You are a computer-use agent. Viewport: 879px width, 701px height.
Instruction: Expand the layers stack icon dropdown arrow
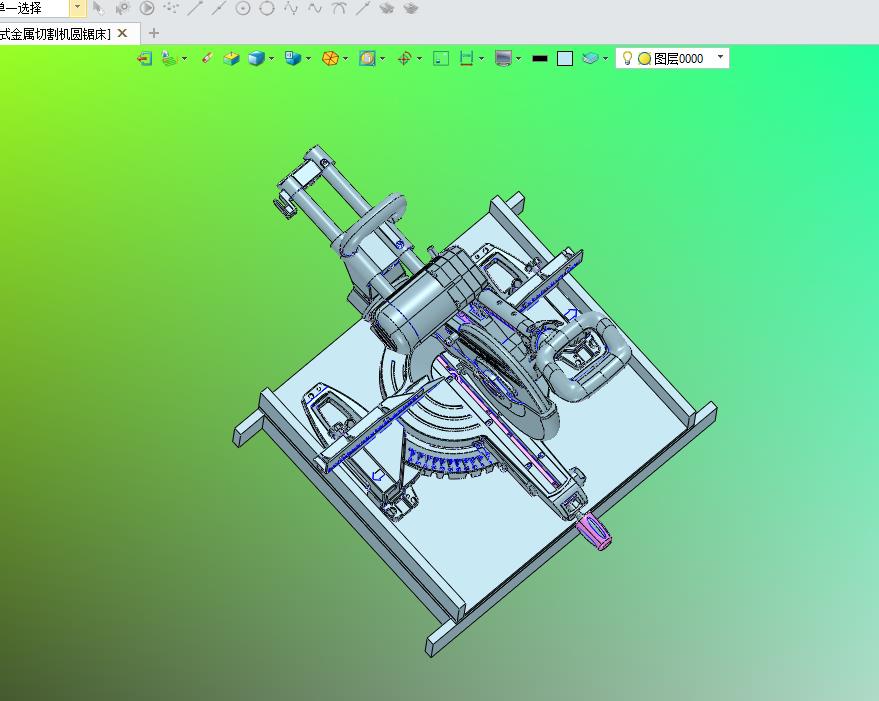pos(605,58)
